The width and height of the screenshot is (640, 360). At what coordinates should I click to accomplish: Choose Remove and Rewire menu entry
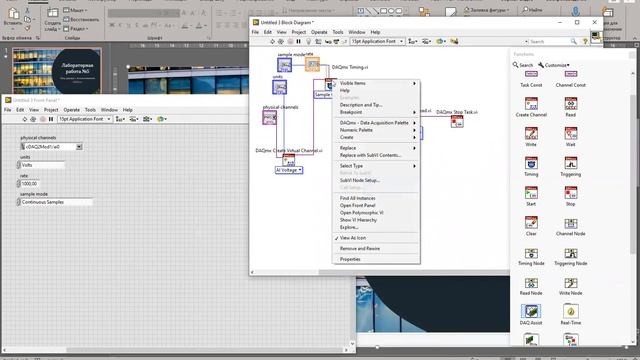376,249
